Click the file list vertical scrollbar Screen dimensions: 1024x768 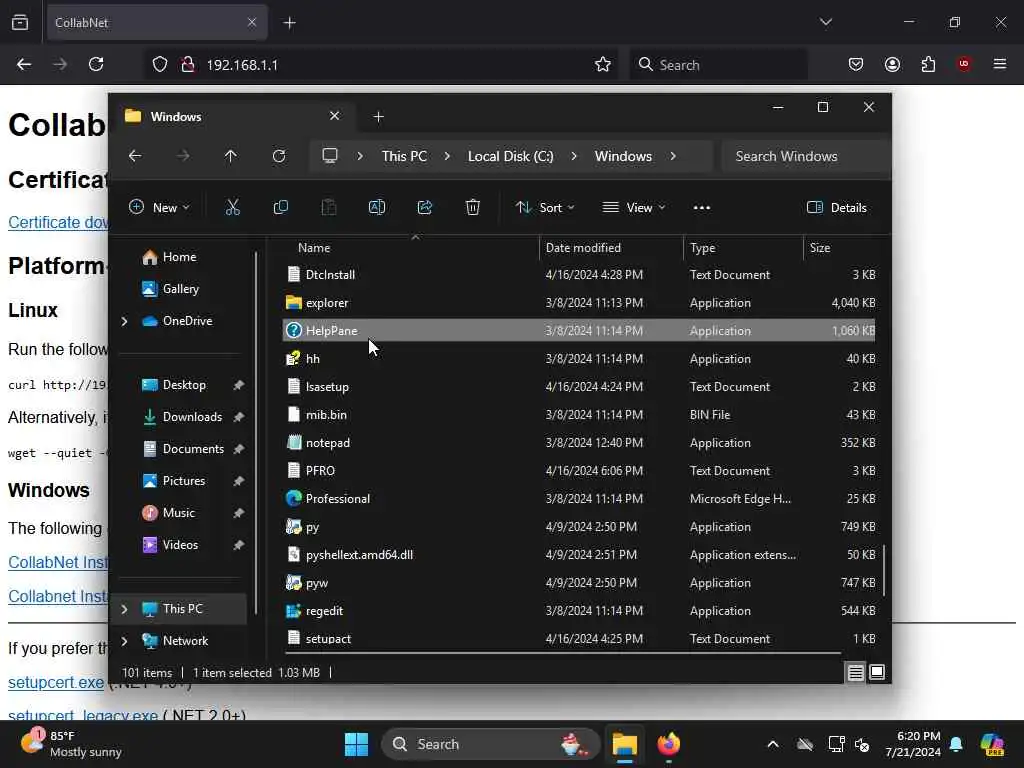(884, 570)
